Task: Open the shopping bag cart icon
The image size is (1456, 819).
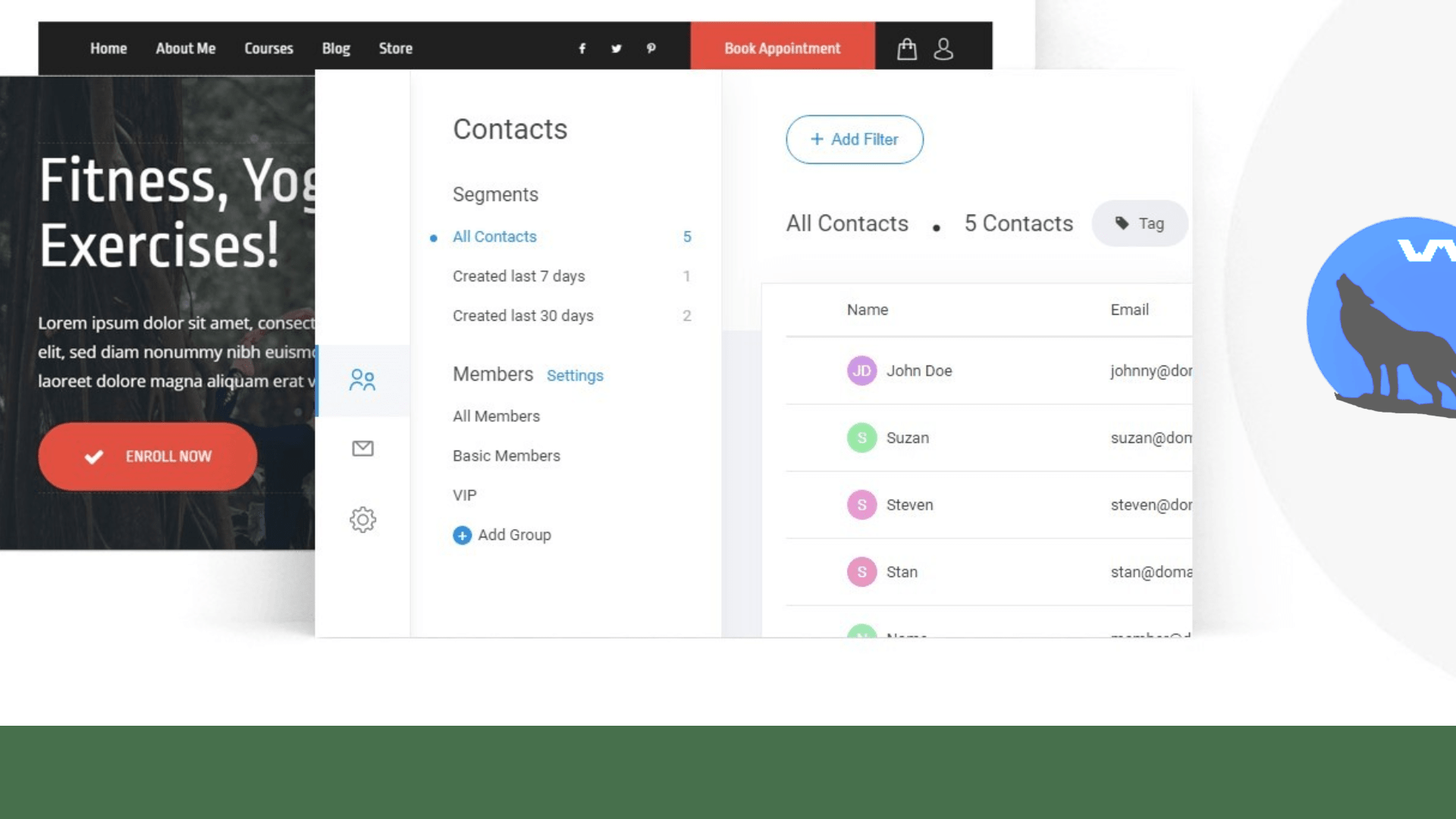Action: [x=907, y=49]
